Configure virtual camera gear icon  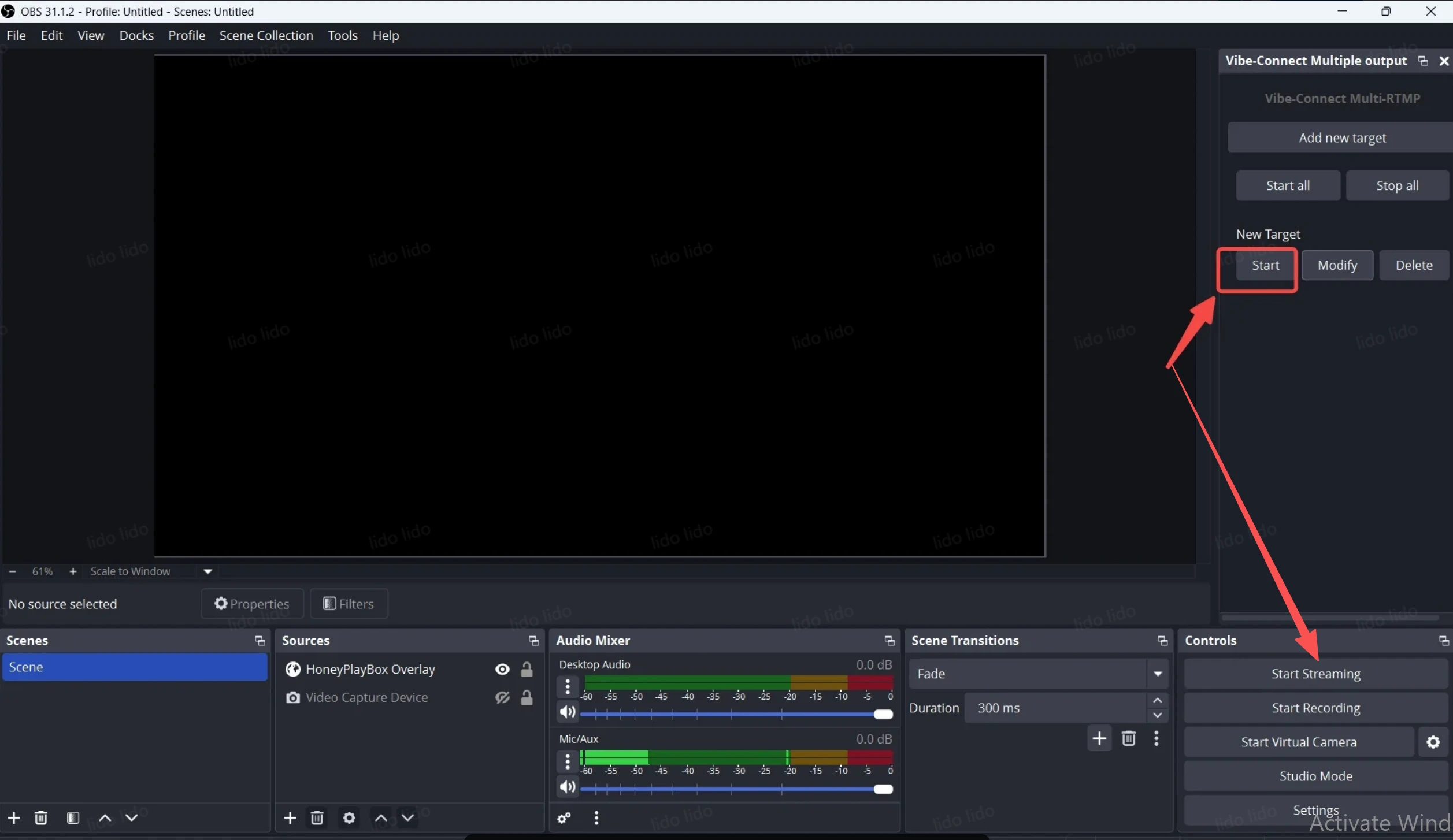[1433, 742]
